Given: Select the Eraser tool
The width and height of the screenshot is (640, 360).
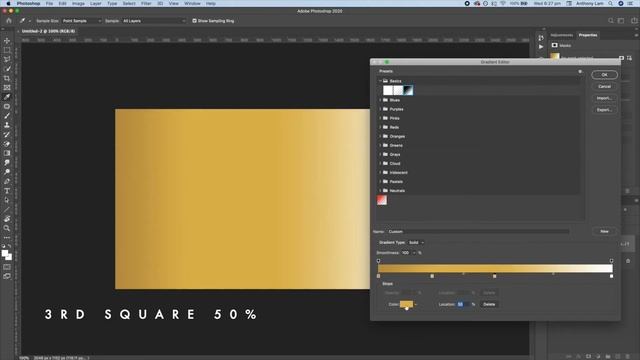Looking at the screenshot, I should point(7,144).
